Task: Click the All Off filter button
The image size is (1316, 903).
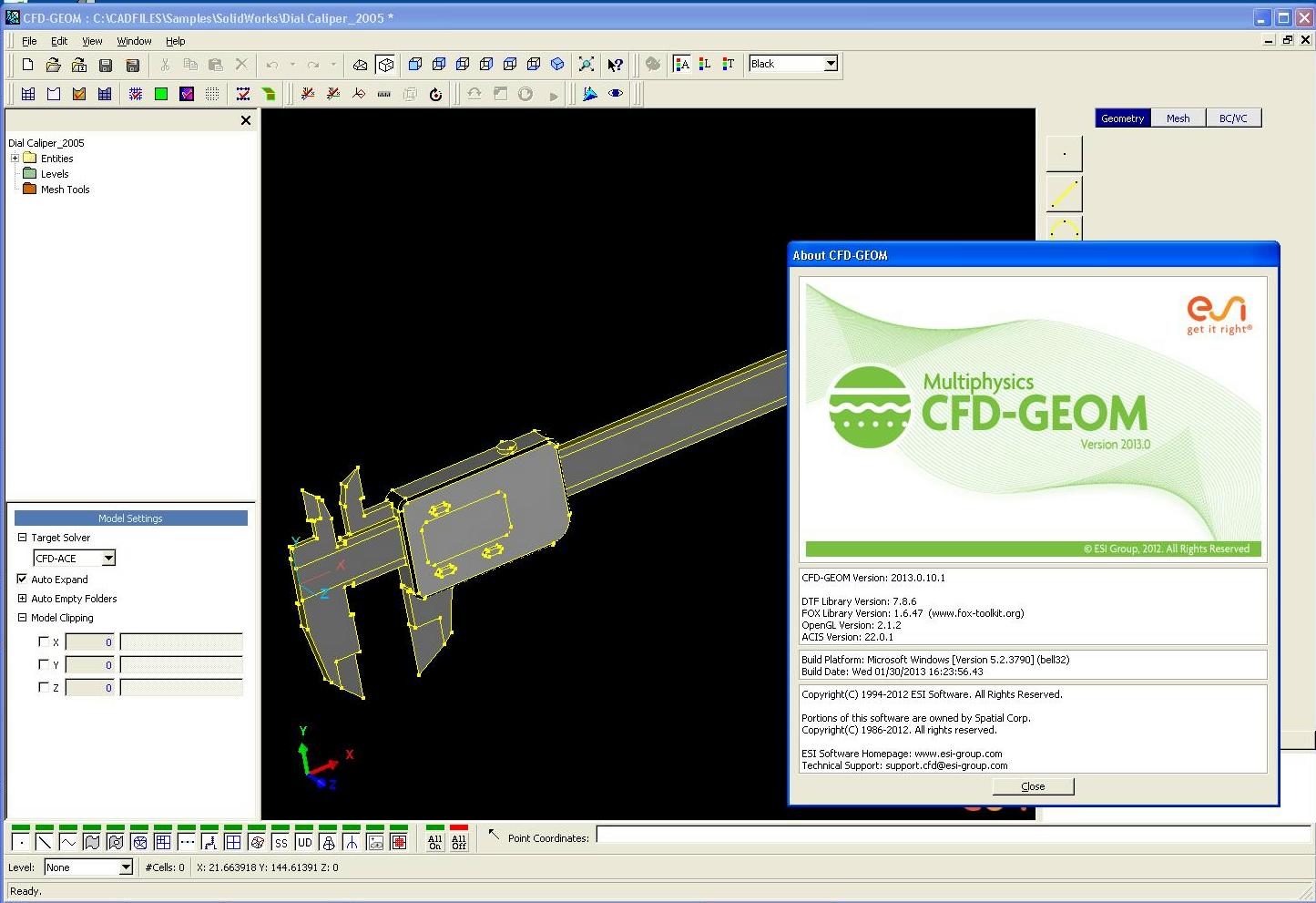Action: point(459,842)
